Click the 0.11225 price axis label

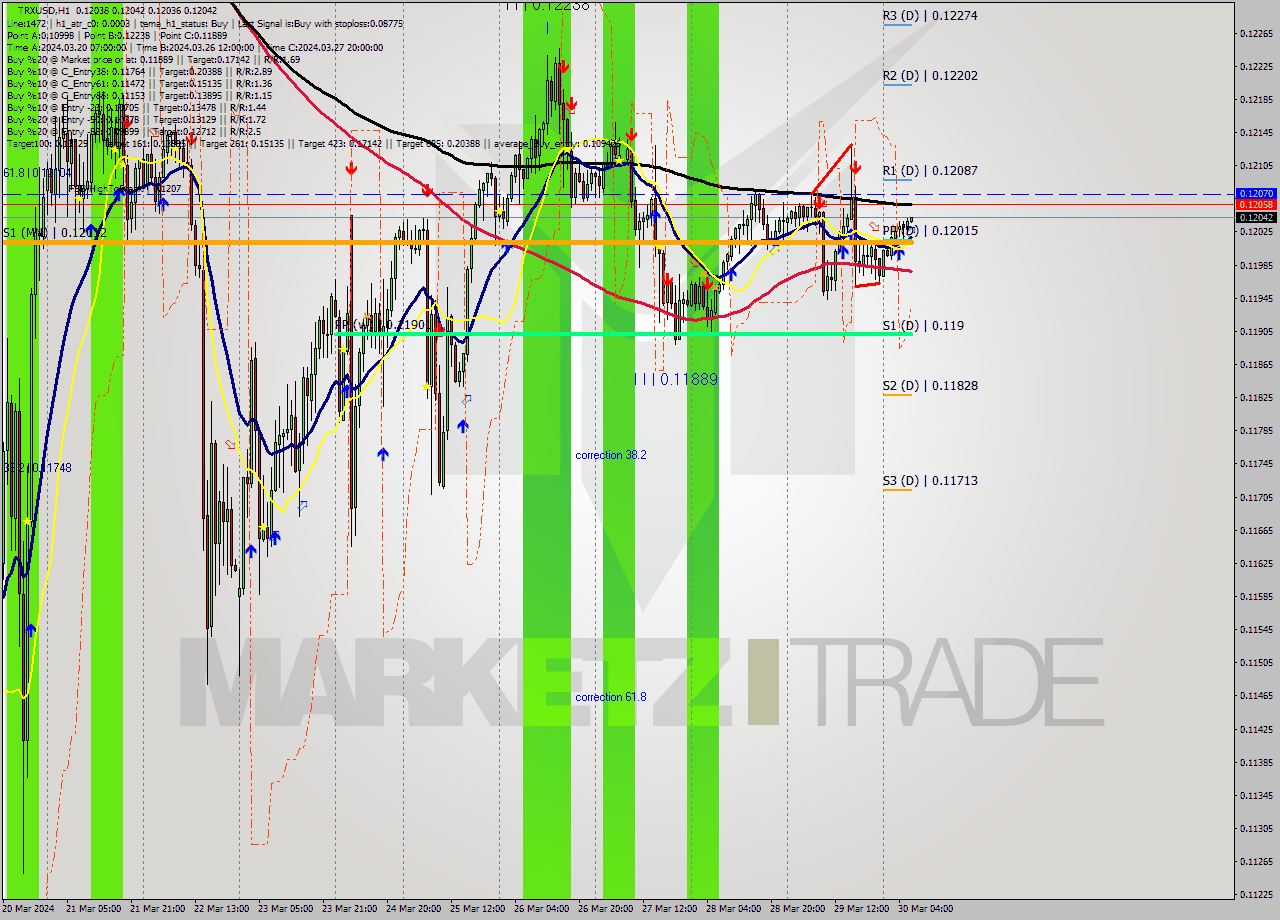1255,894
